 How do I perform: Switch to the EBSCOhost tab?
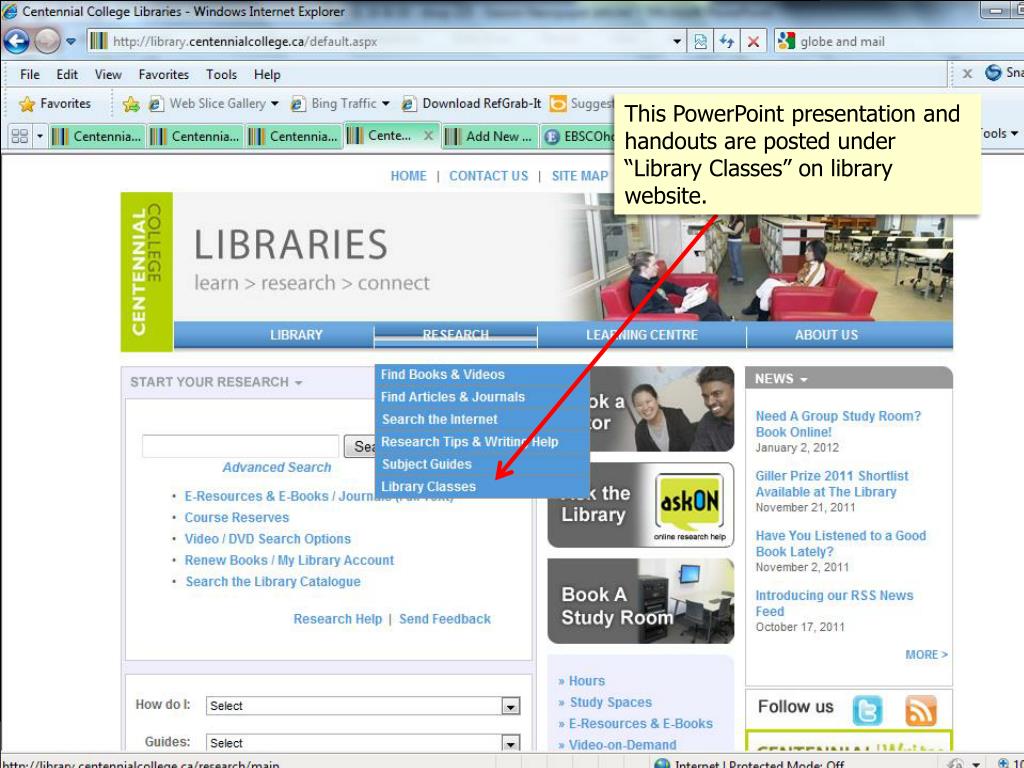click(579, 136)
